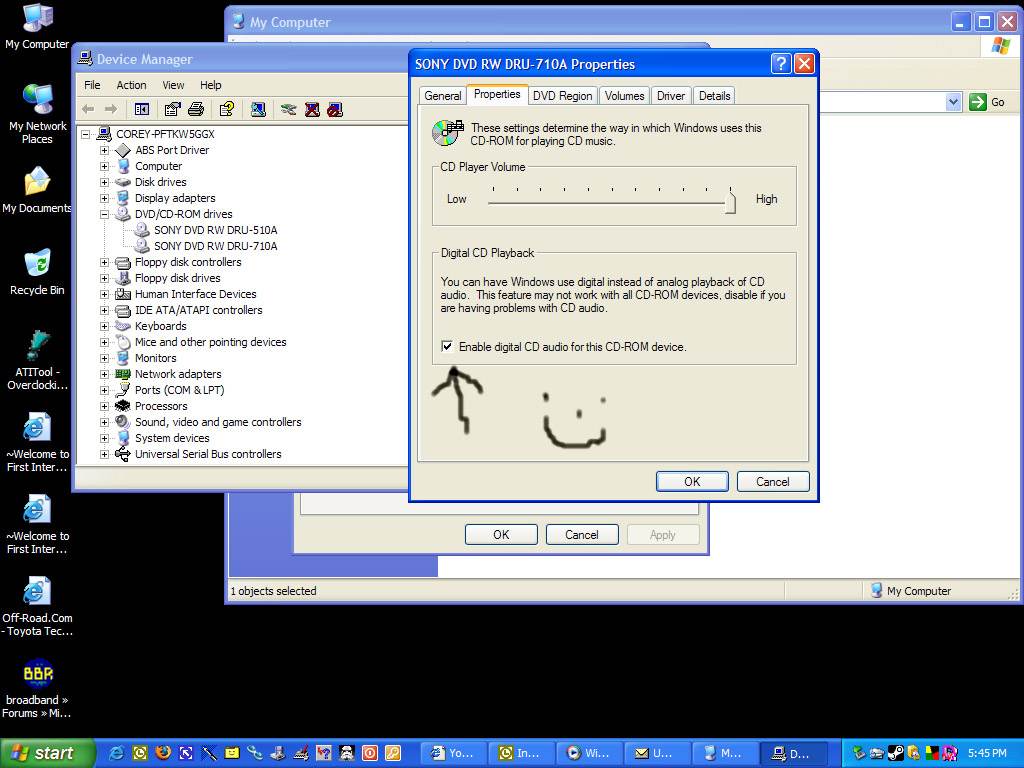Click the Help toolbar icon in Device Manager
The image size is (1024, 768).
pyautogui.click(x=227, y=109)
